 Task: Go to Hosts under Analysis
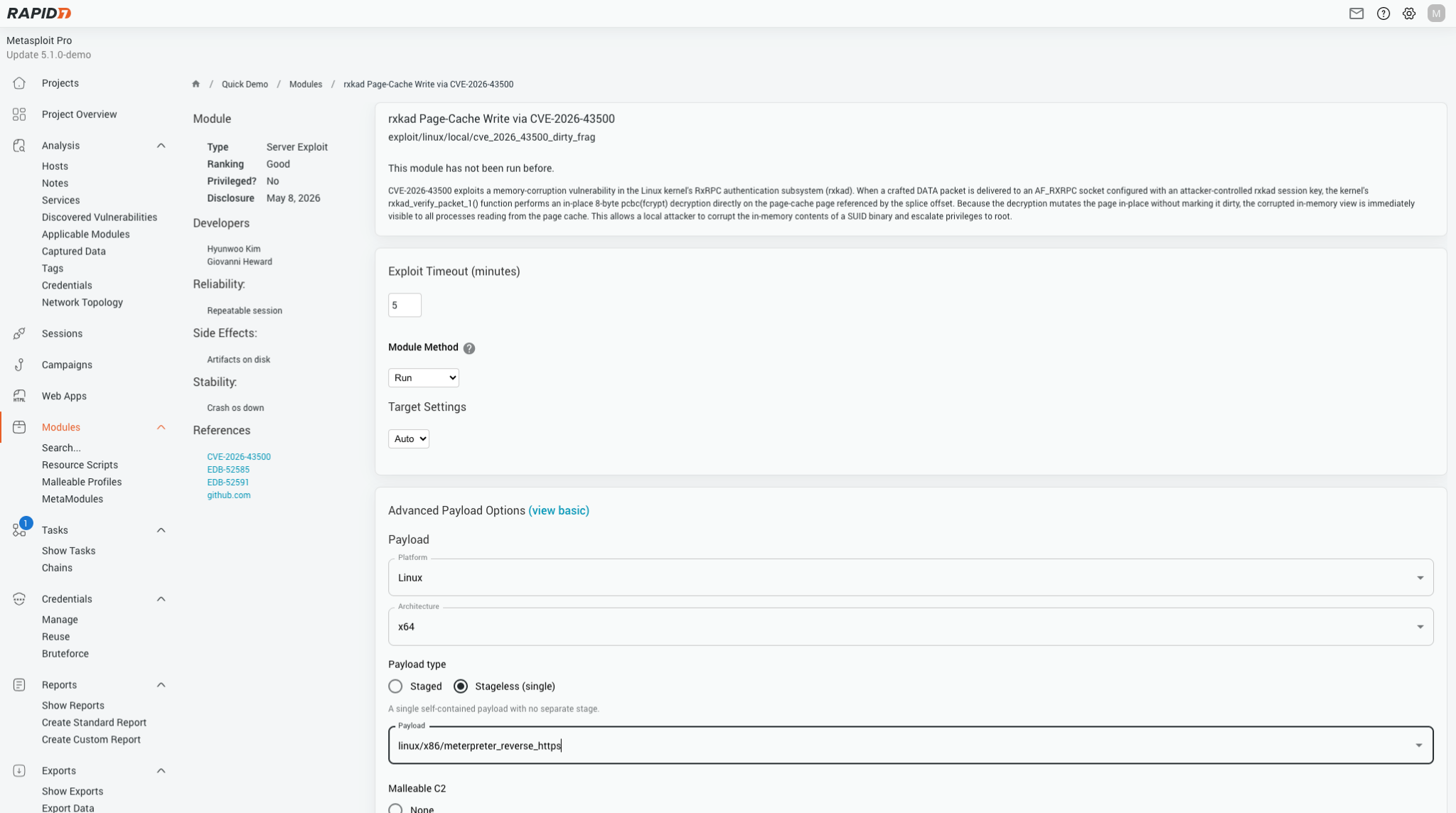click(55, 166)
